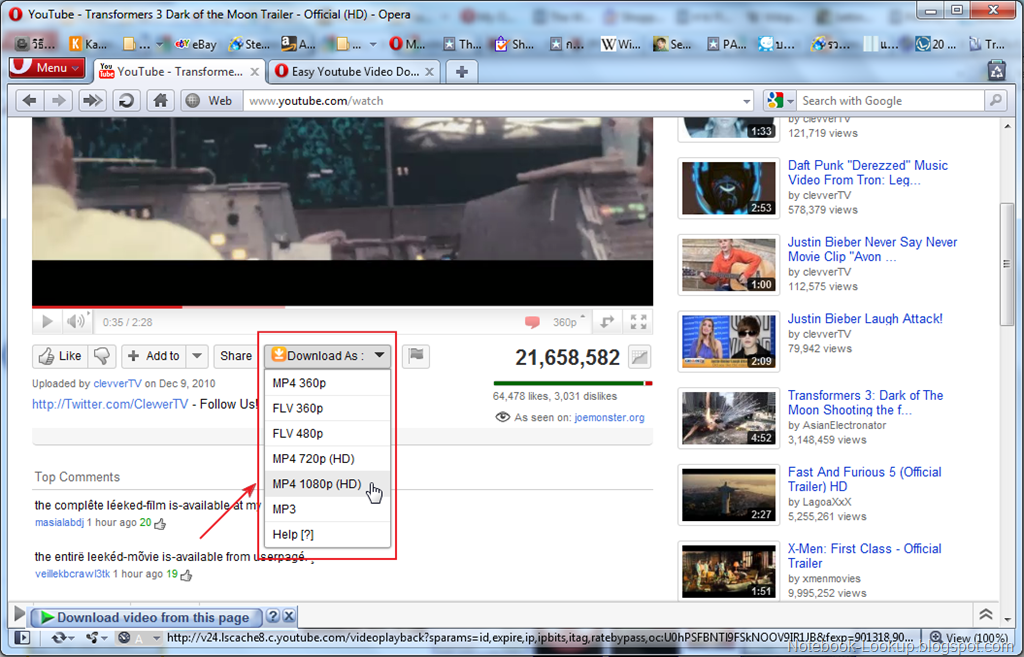Open the Google search engine selector
1024x657 pixels.
coord(780,101)
